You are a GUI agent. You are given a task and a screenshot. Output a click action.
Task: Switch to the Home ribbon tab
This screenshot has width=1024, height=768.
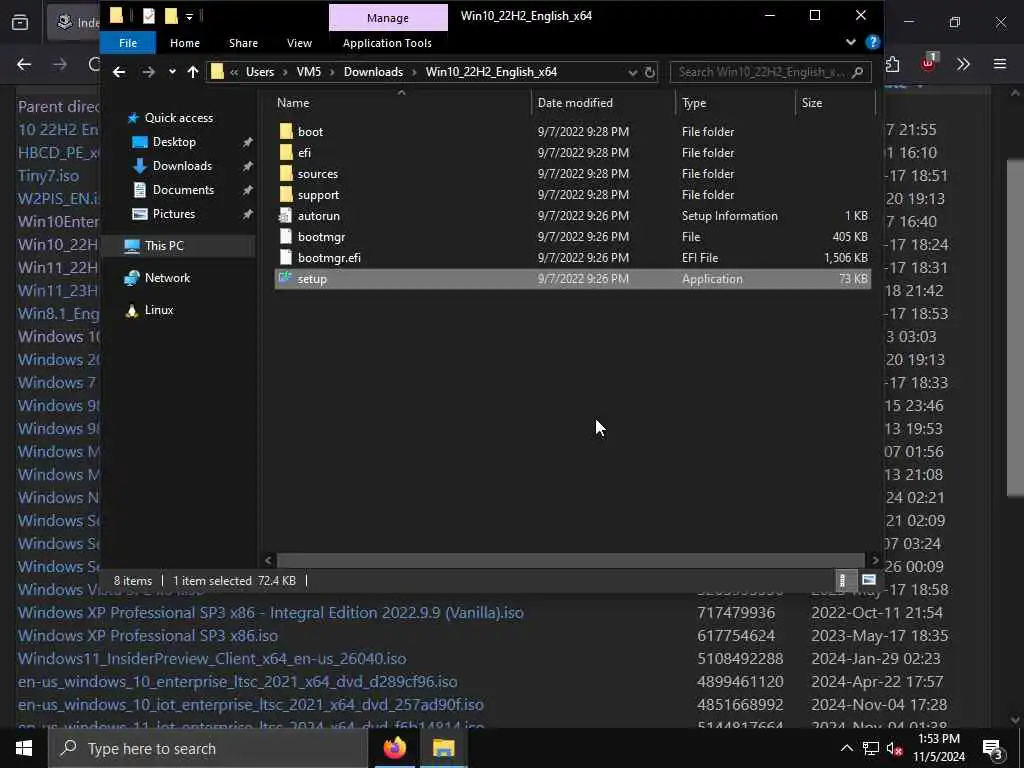click(185, 43)
